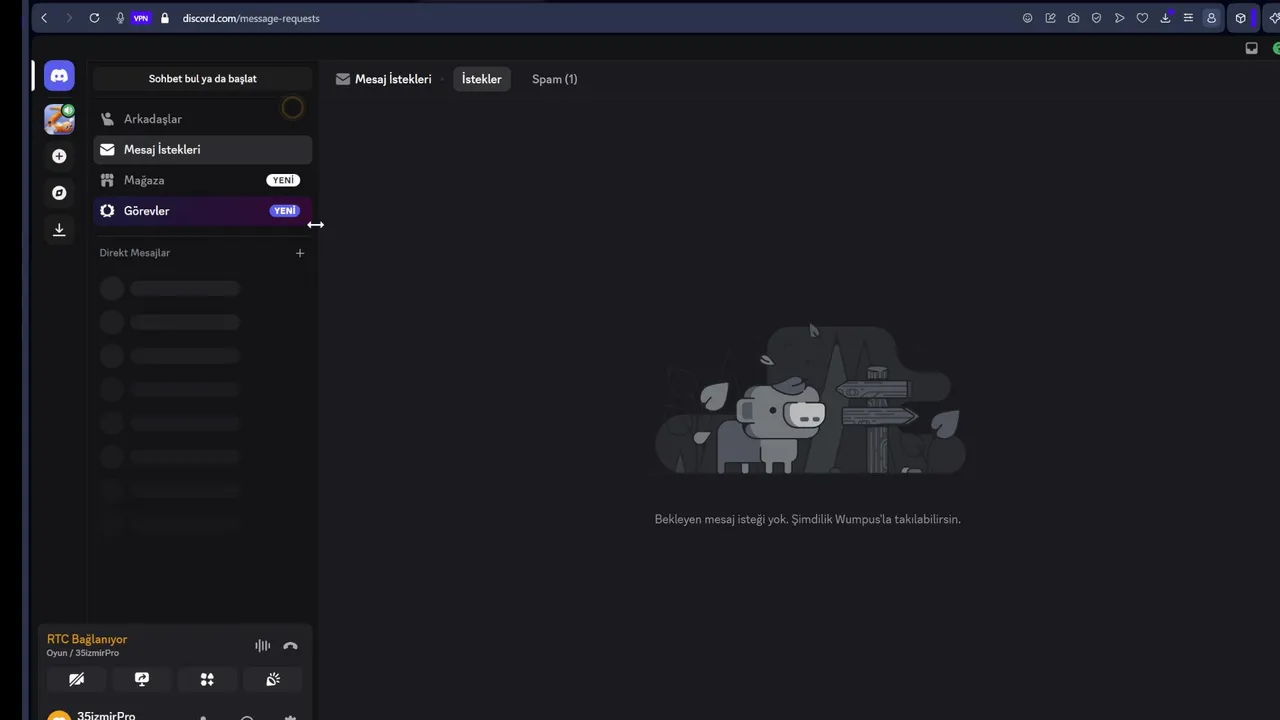Reload the page with the refresh icon
The width and height of the screenshot is (1280, 720).
point(94,18)
